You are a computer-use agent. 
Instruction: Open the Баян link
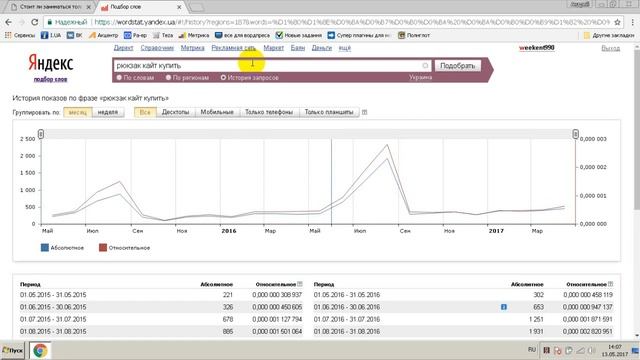[x=298, y=48]
